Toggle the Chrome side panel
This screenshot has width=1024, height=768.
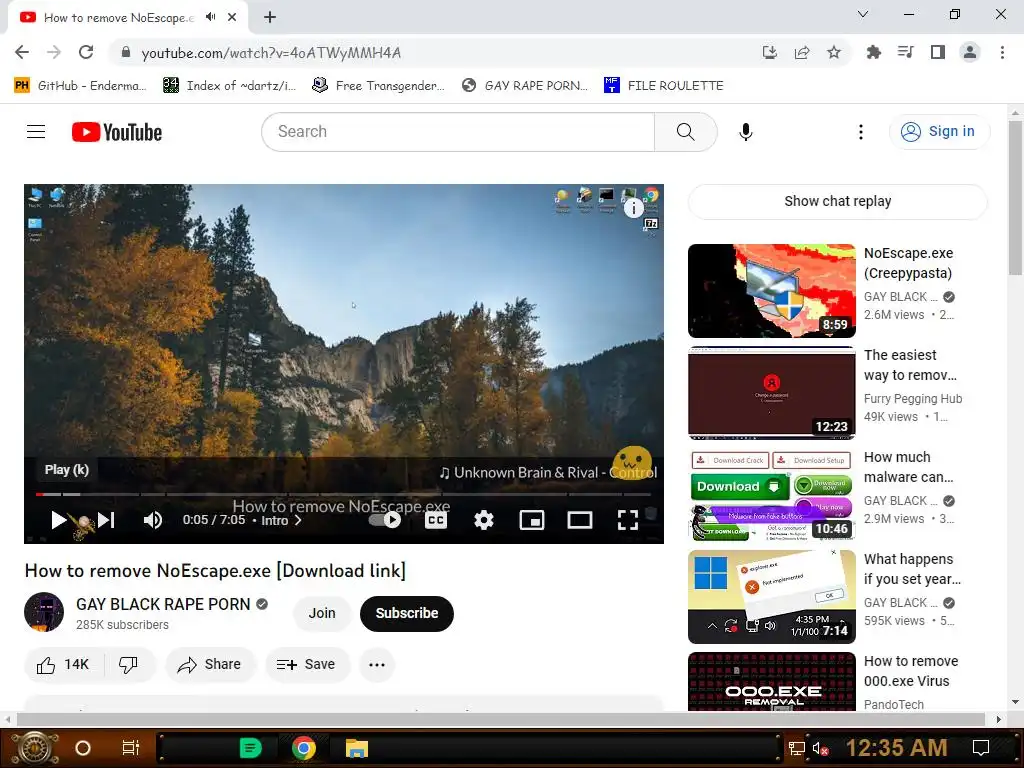[938, 52]
